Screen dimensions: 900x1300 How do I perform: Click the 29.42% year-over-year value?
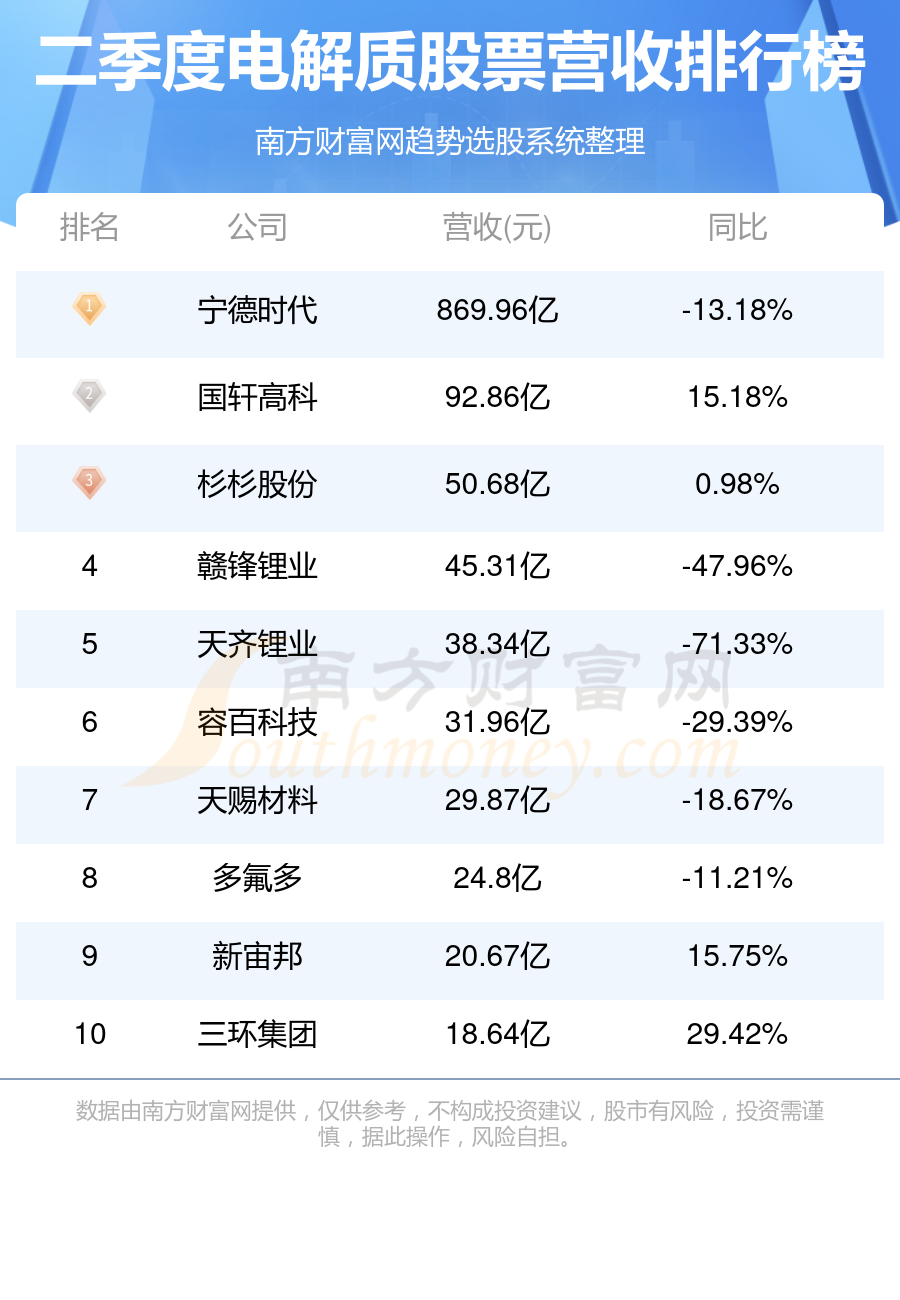737,1034
